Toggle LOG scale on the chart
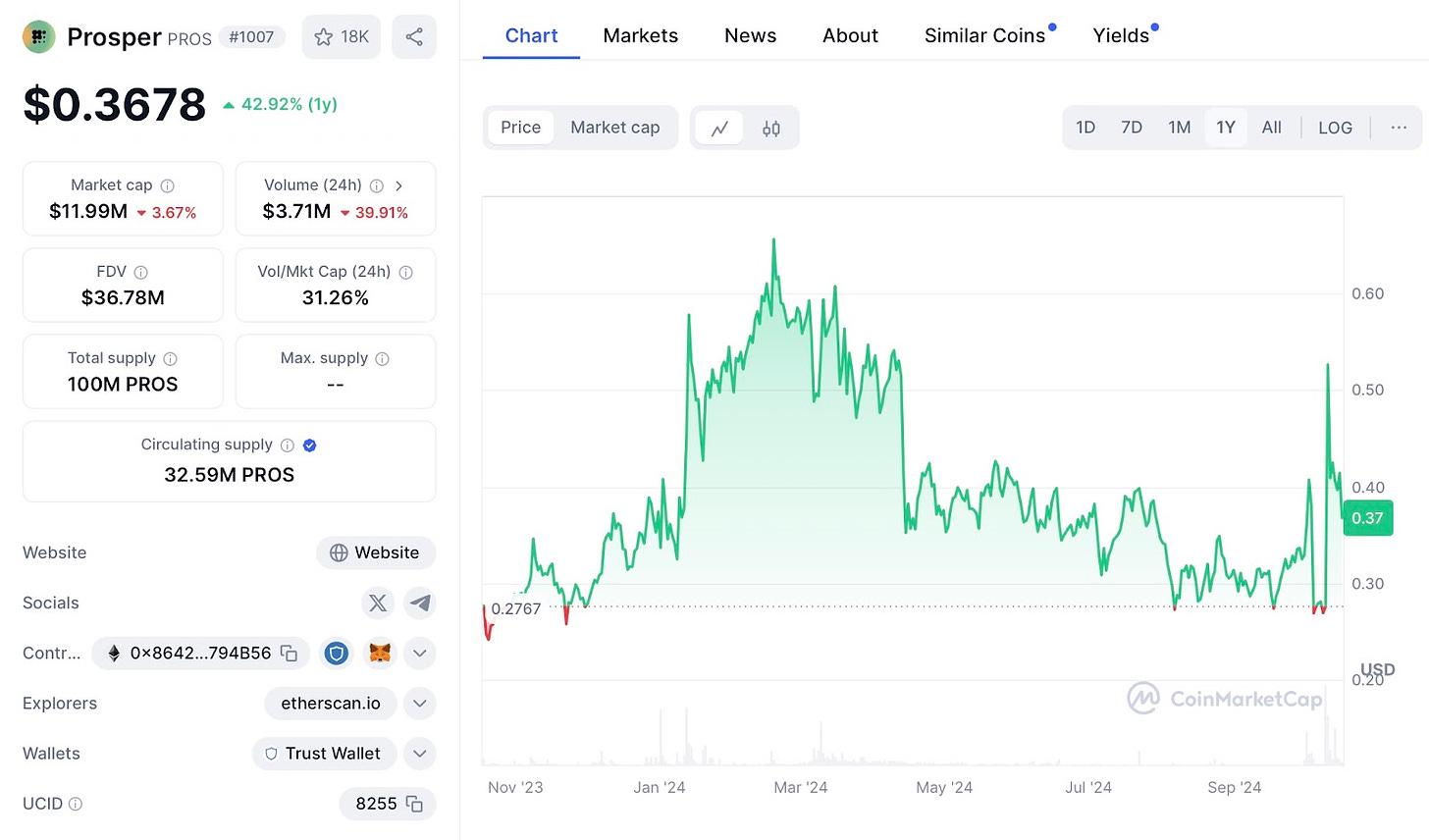This screenshot has height=840, width=1429. pyautogui.click(x=1335, y=128)
